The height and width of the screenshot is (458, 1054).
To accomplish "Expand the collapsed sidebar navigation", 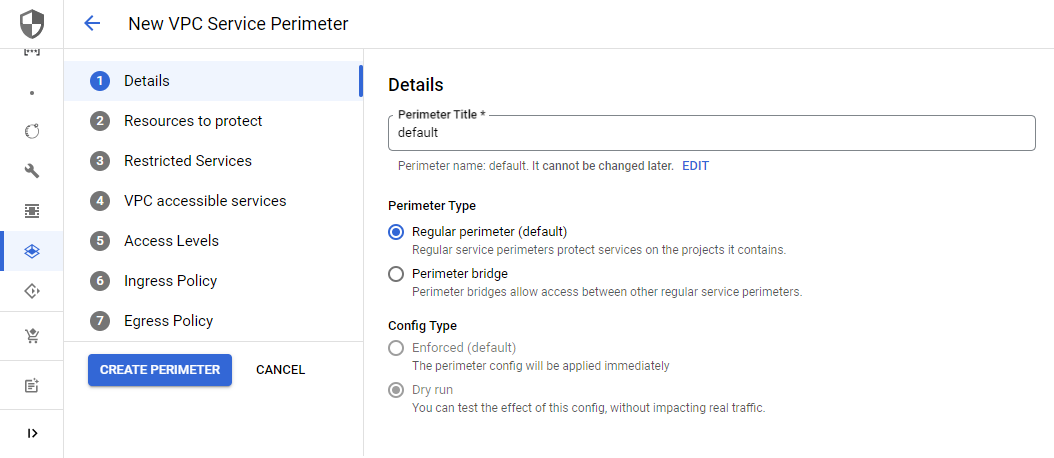I will 32,433.
